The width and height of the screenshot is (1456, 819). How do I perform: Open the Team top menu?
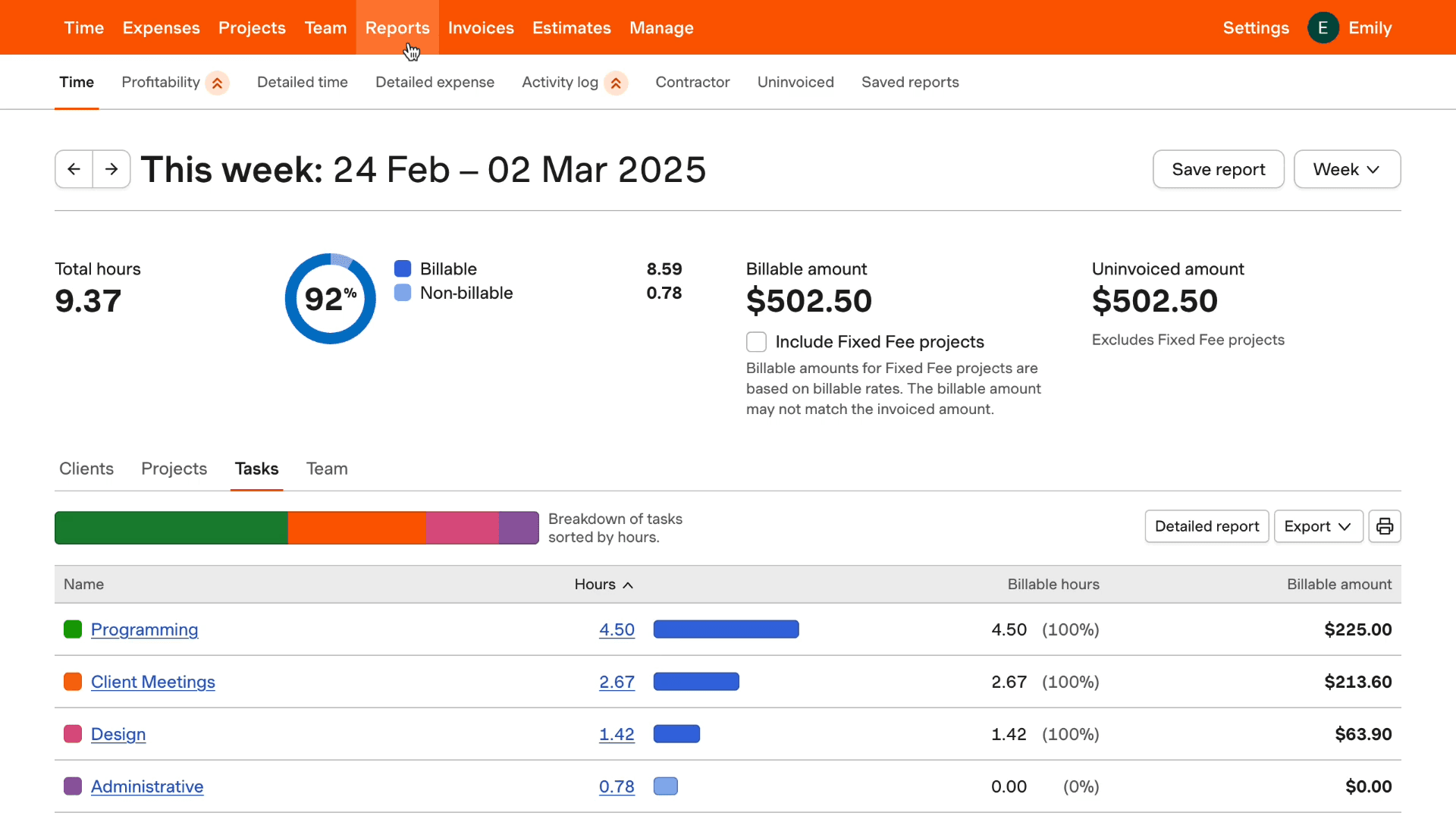tap(326, 28)
